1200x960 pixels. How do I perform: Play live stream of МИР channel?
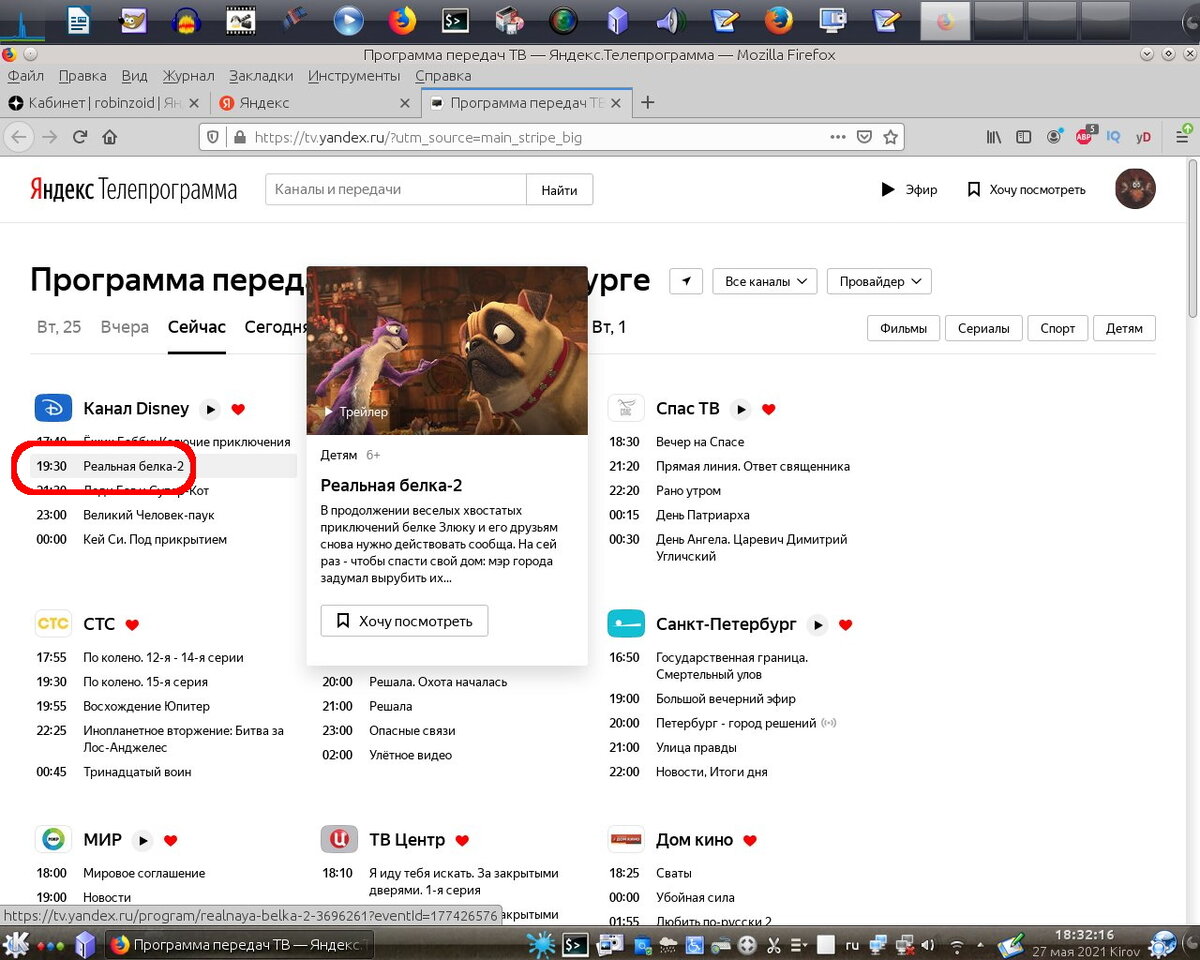click(x=143, y=841)
